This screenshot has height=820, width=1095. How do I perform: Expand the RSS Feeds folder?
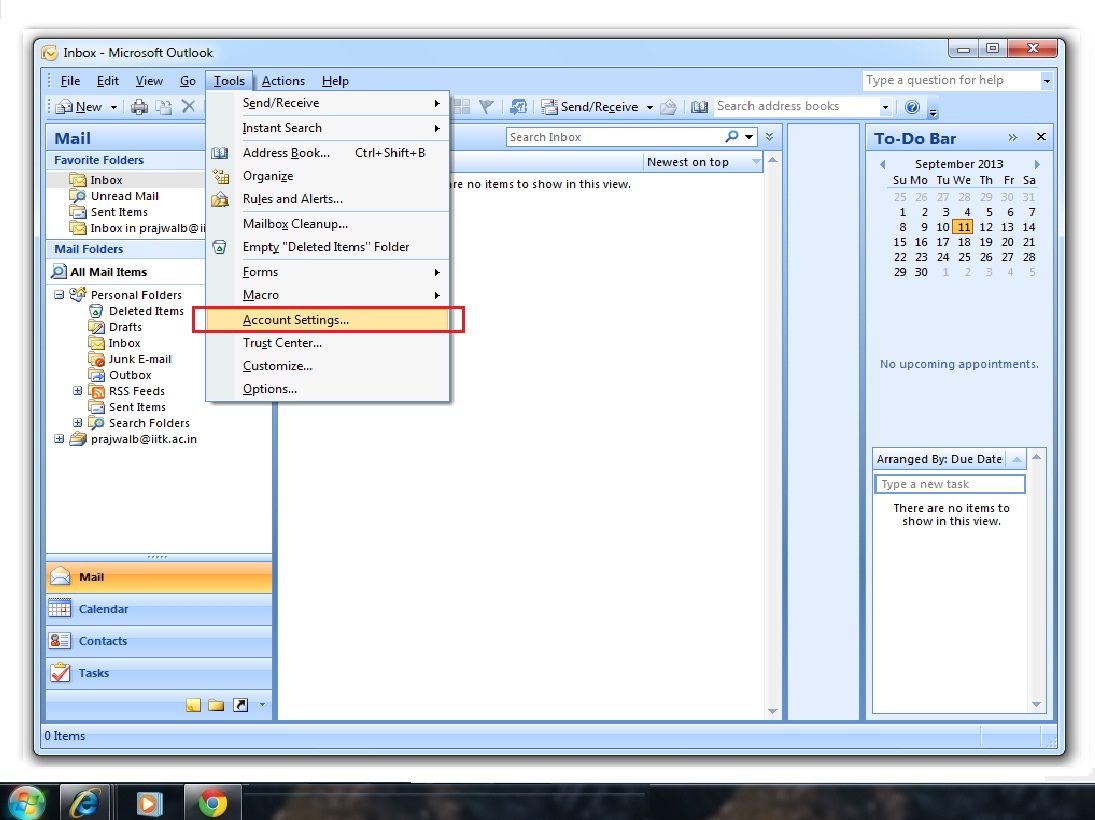click(x=78, y=391)
